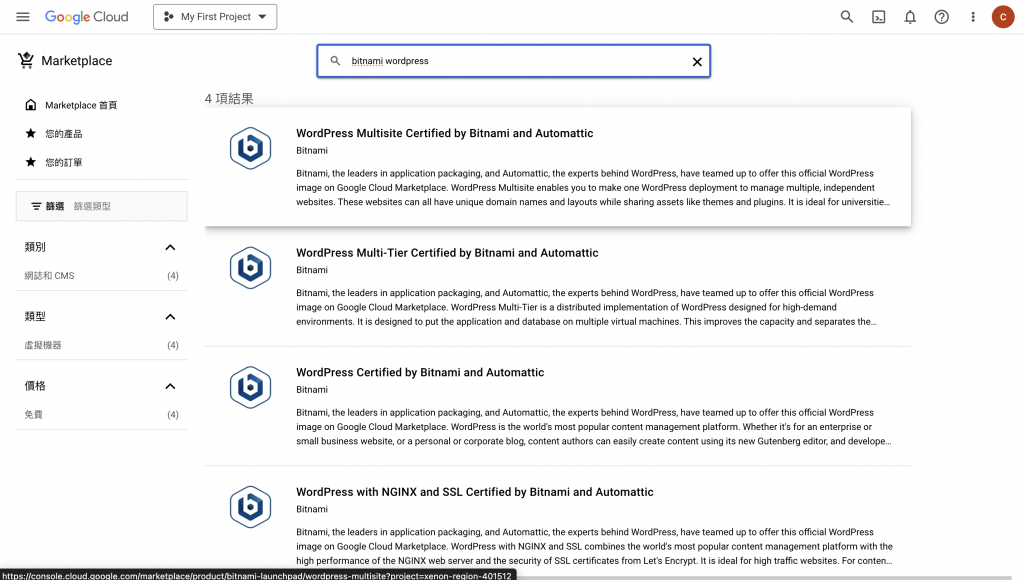Click the Marketplace cart icon
Viewport: 1024px width, 580px height.
point(26,60)
